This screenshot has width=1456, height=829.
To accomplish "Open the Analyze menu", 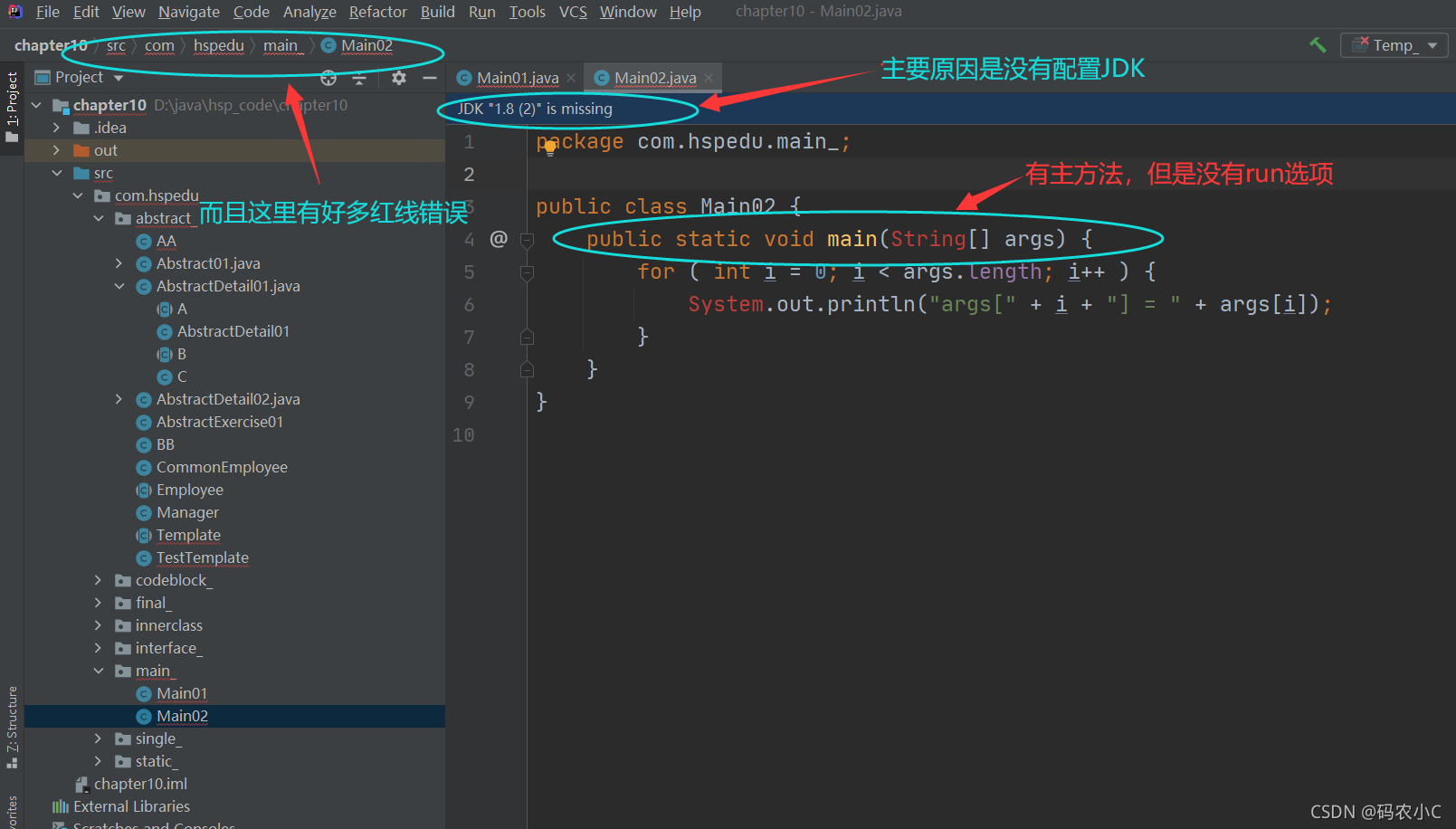I will (309, 12).
